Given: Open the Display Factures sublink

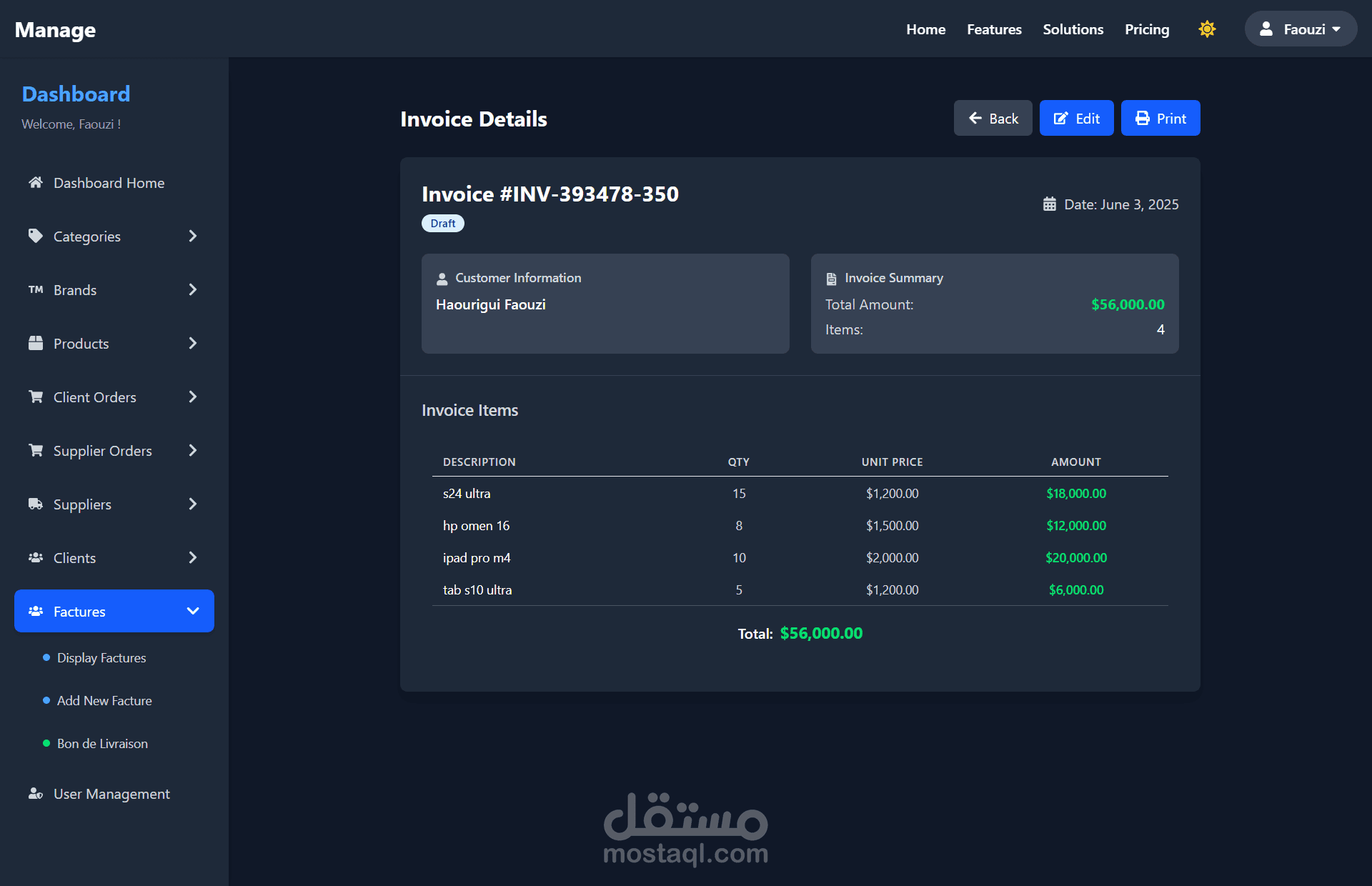Looking at the screenshot, I should click(x=101, y=657).
